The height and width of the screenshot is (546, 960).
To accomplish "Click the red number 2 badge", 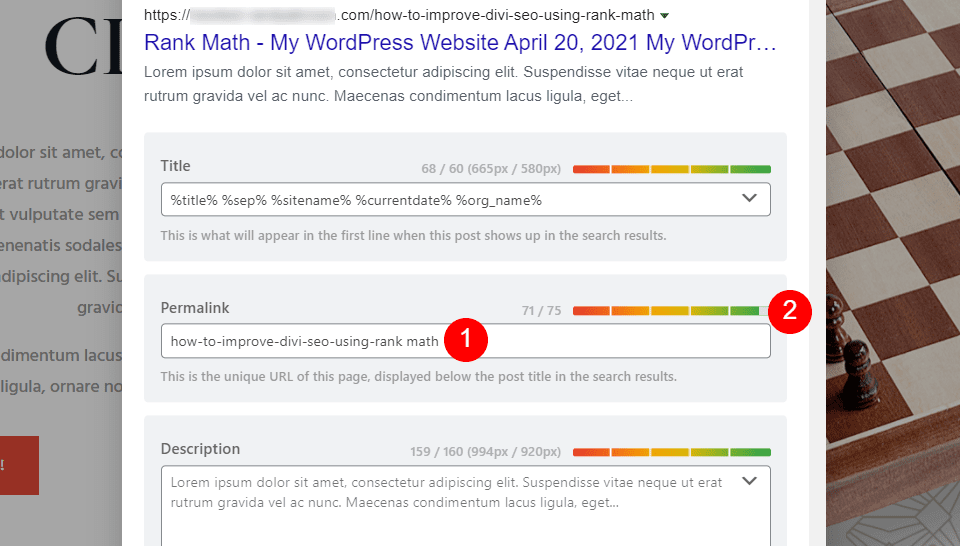I will click(x=790, y=310).
